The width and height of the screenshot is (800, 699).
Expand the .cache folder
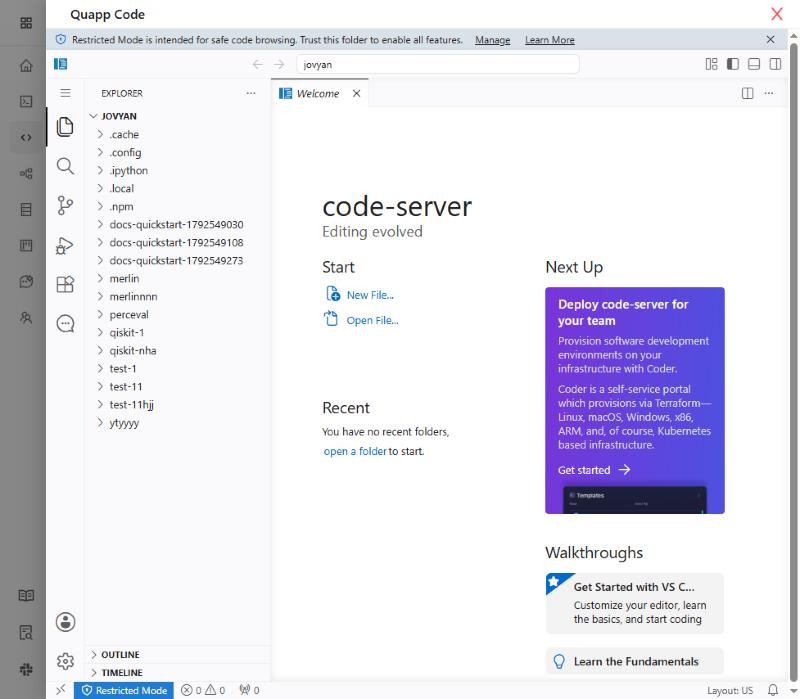(101, 134)
